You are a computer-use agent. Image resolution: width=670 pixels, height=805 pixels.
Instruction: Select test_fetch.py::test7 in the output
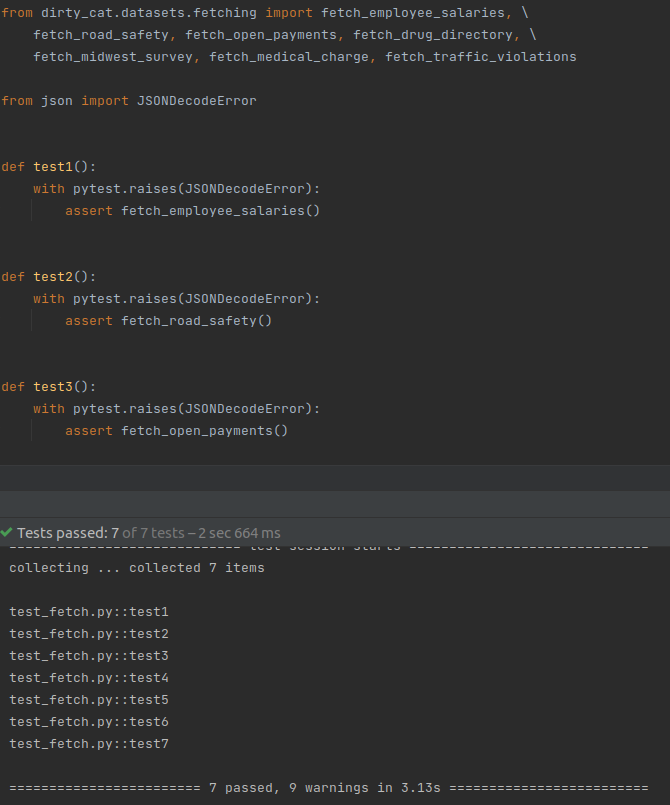click(89, 744)
